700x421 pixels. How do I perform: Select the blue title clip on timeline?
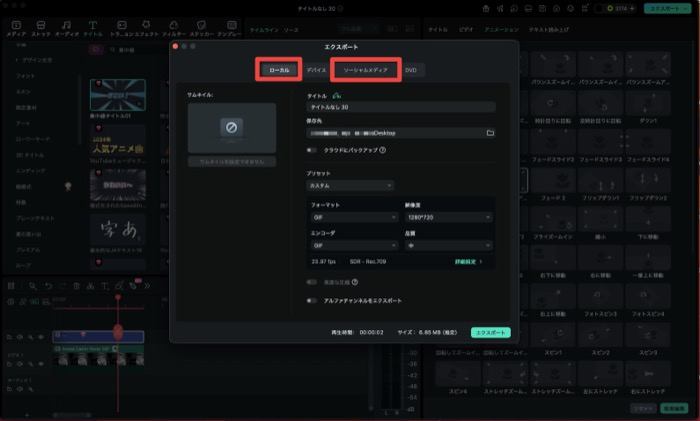coord(98,336)
